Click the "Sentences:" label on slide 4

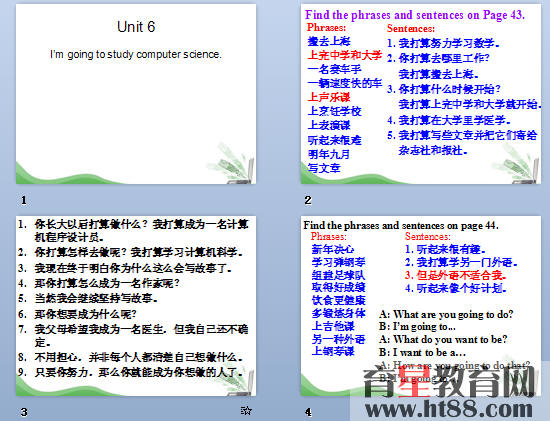(428, 236)
